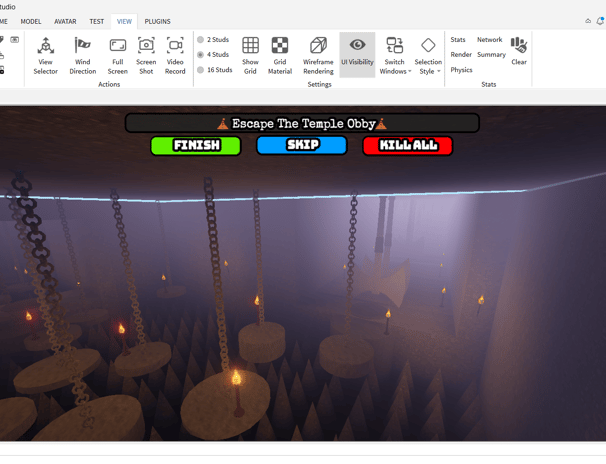The height and width of the screenshot is (464, 606).
Task: Enable Wireframe Rendering
Action: (x=318, y=56)
